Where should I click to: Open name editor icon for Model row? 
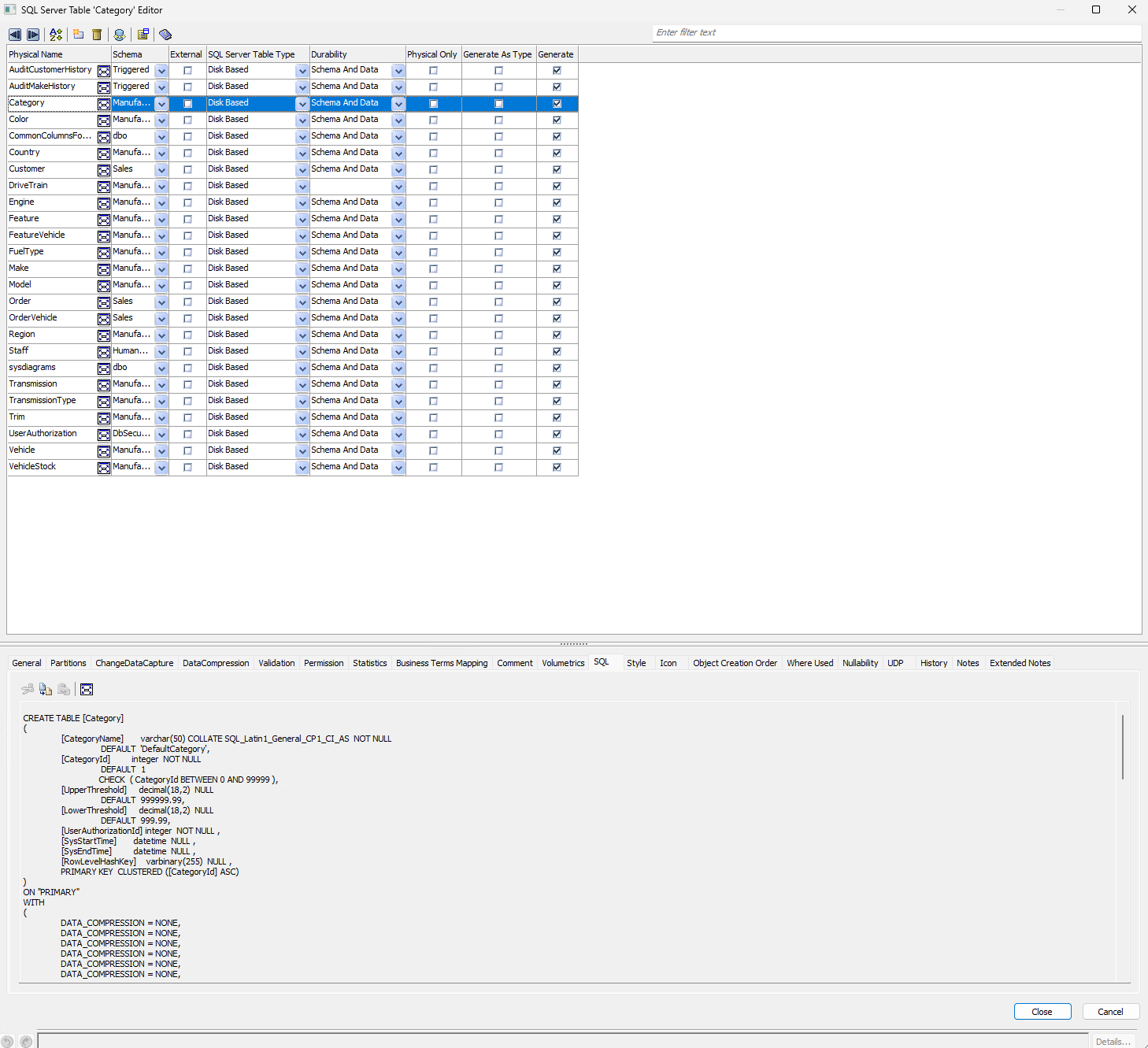(104, 286)
